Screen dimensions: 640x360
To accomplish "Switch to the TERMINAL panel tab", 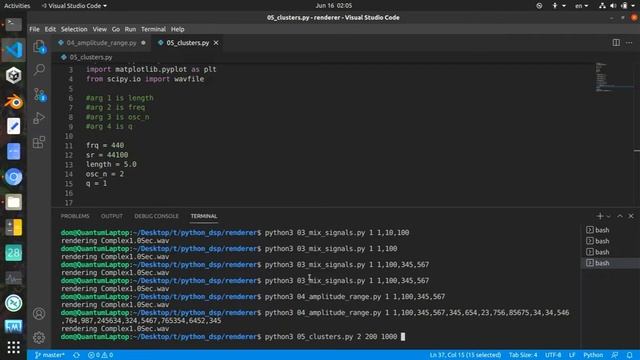I will point(204,216).
